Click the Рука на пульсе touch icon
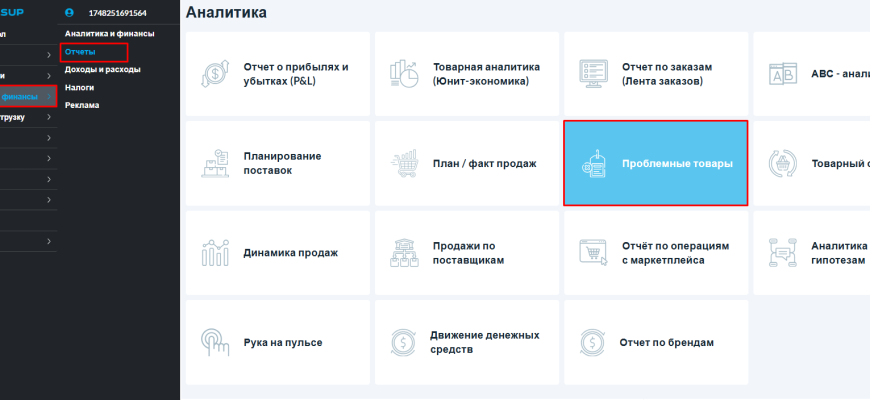 point(215,342)
